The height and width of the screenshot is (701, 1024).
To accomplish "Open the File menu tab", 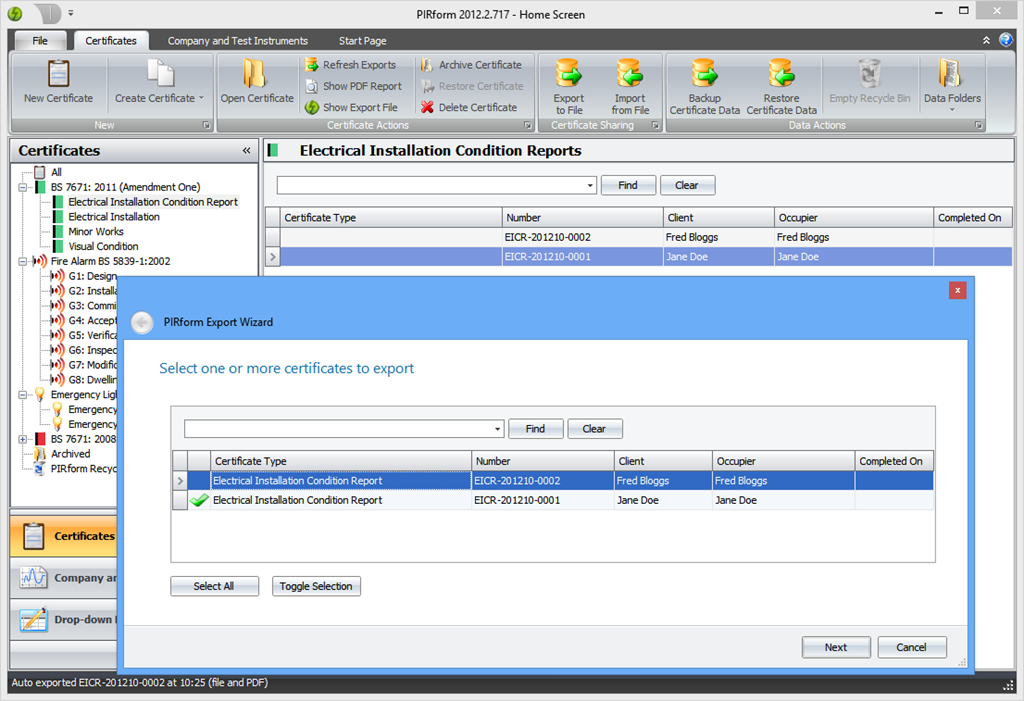I will pos(40,41).
